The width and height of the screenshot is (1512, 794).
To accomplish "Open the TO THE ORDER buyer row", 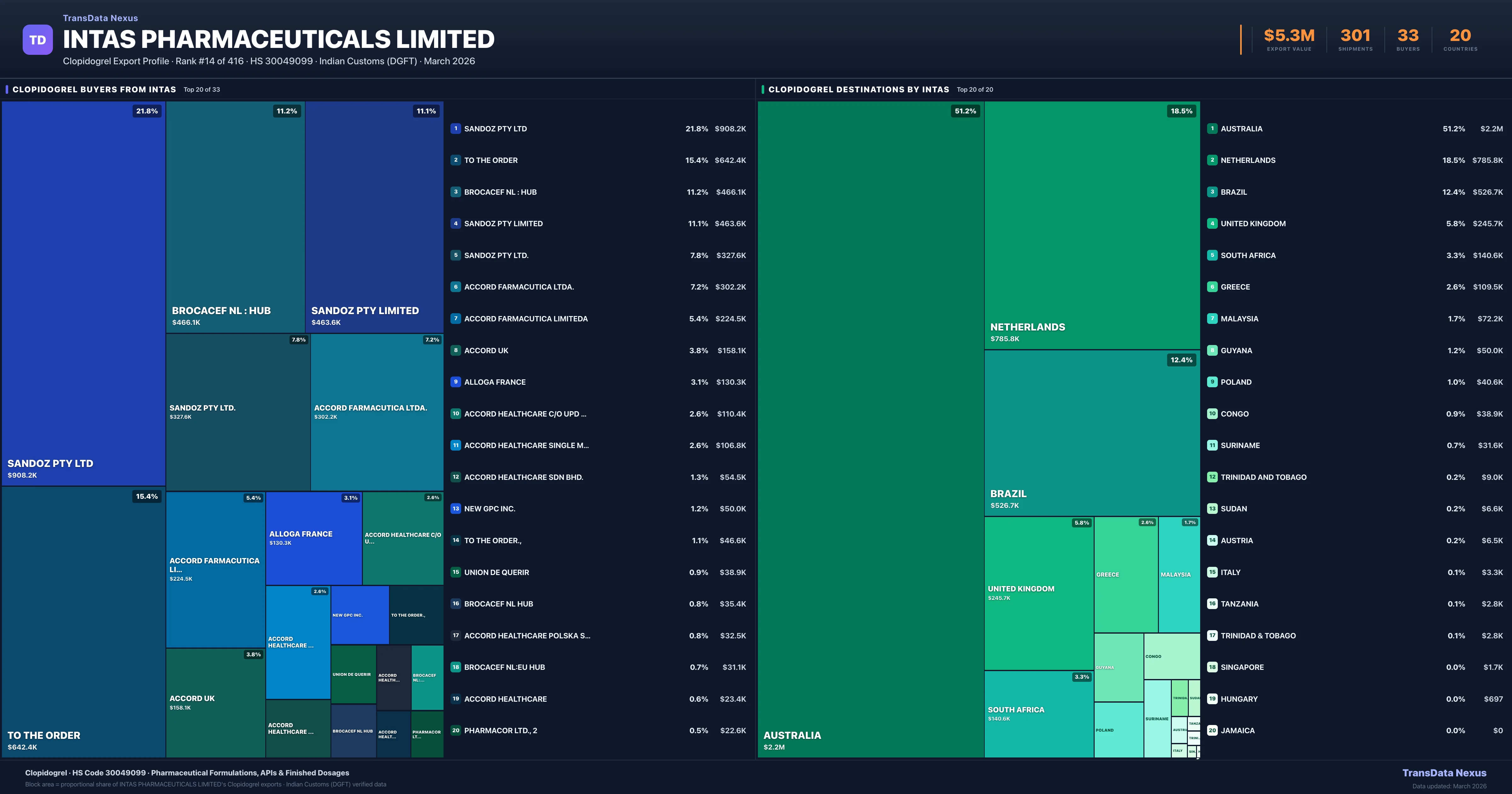I will pyautogui.click(x=598, y=160).
